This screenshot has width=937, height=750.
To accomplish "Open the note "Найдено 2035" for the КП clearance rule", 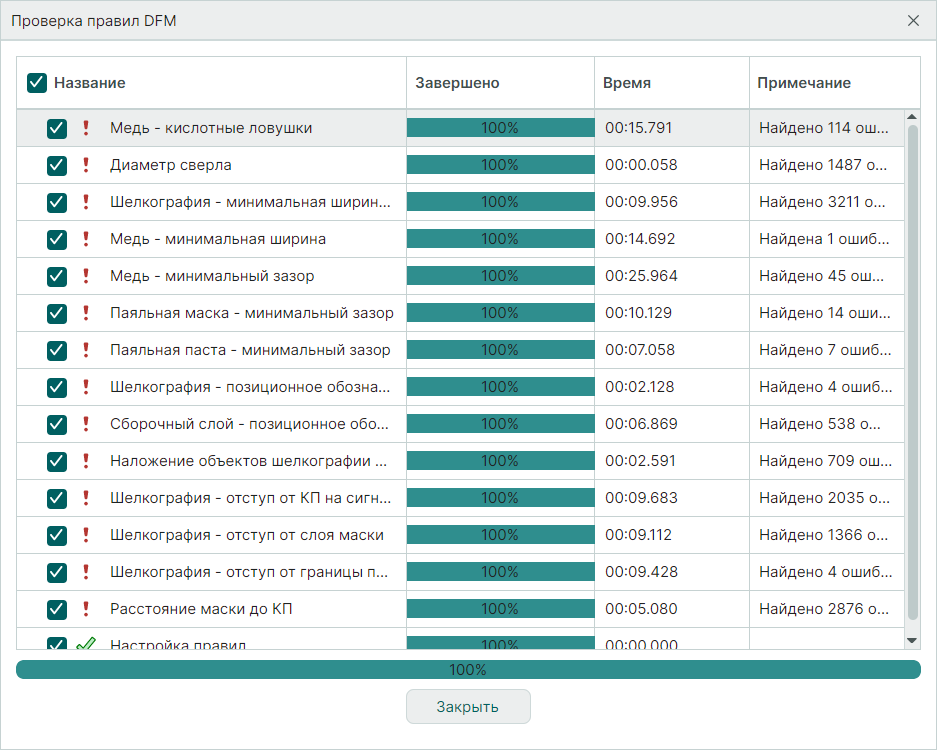I will coord(823,498).
